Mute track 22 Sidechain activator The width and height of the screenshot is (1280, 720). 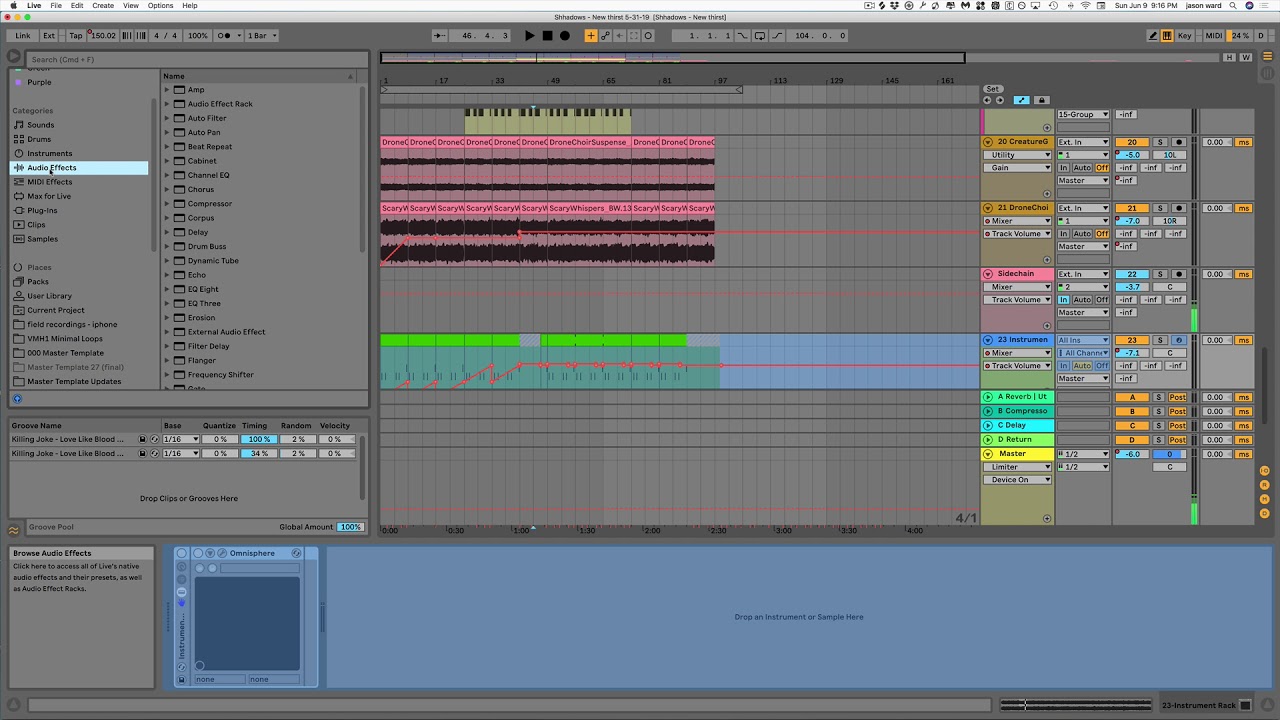[x=1132, y=274]
